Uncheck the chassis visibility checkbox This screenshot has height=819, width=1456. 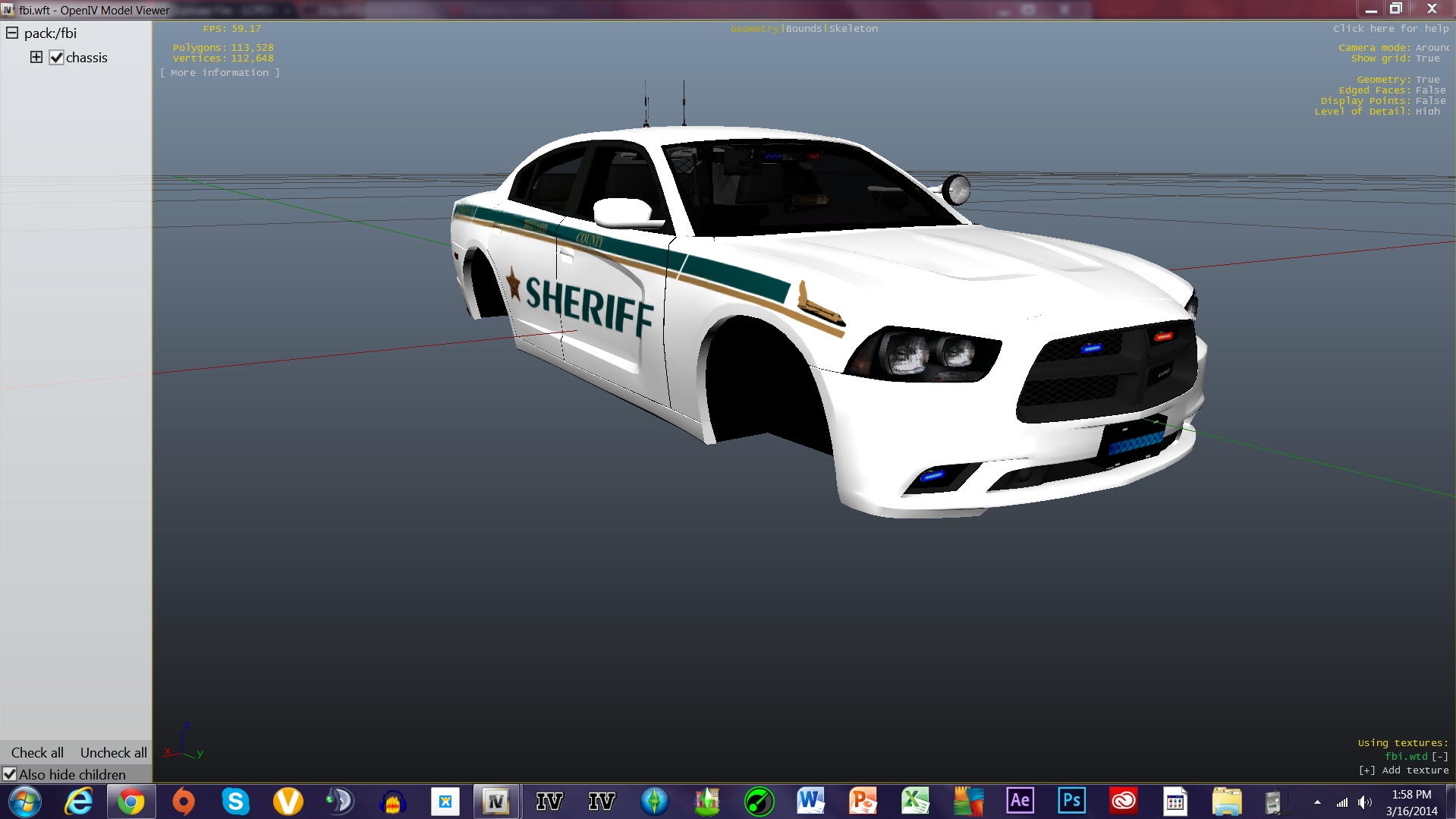56,58
